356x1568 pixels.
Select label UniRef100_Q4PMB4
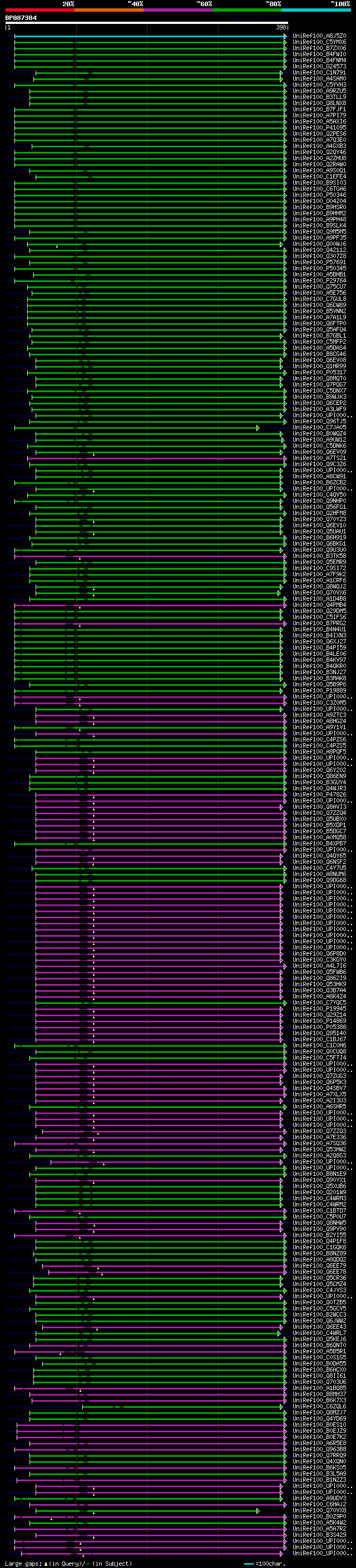(319, 605)
